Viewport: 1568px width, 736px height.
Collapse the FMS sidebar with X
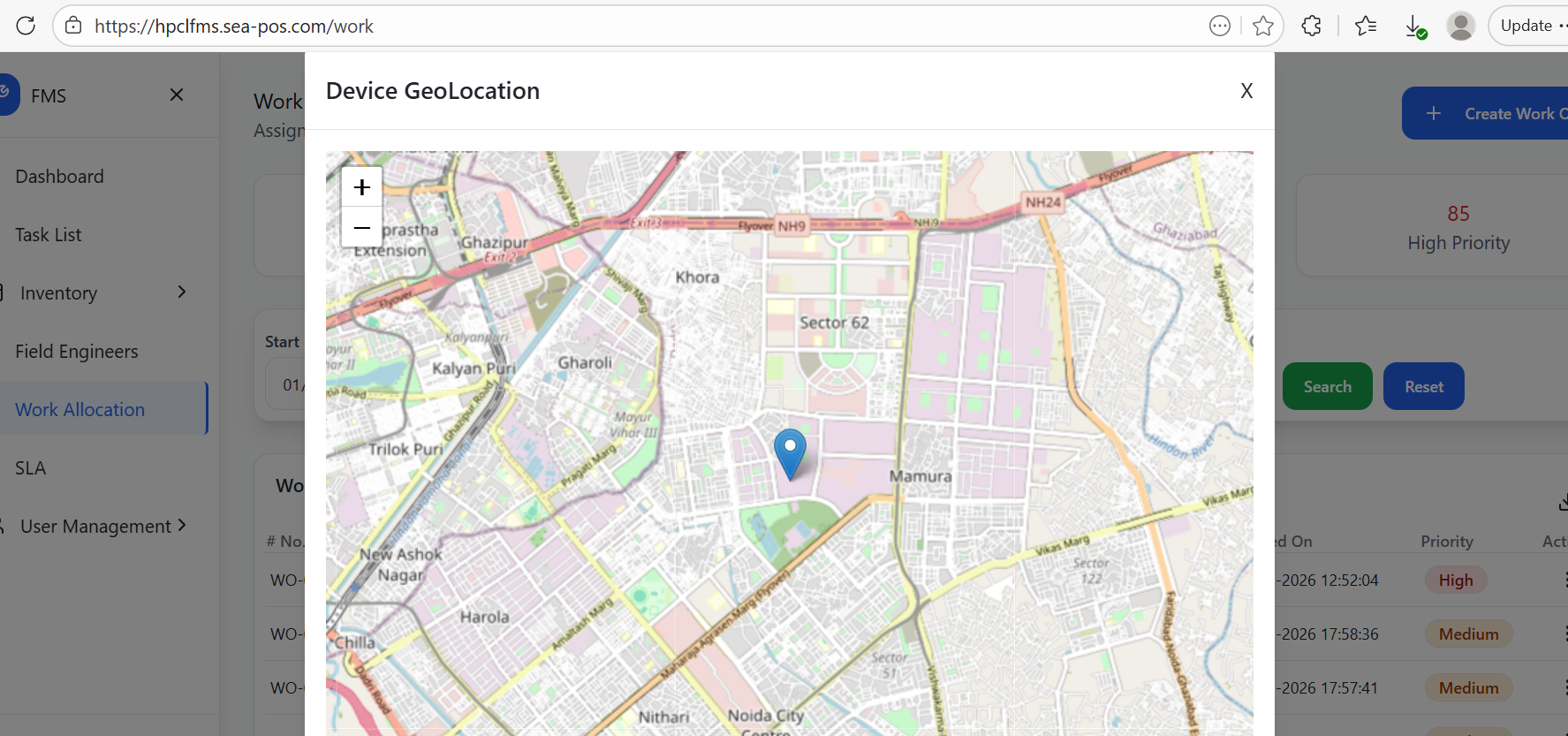coord(177,95)
